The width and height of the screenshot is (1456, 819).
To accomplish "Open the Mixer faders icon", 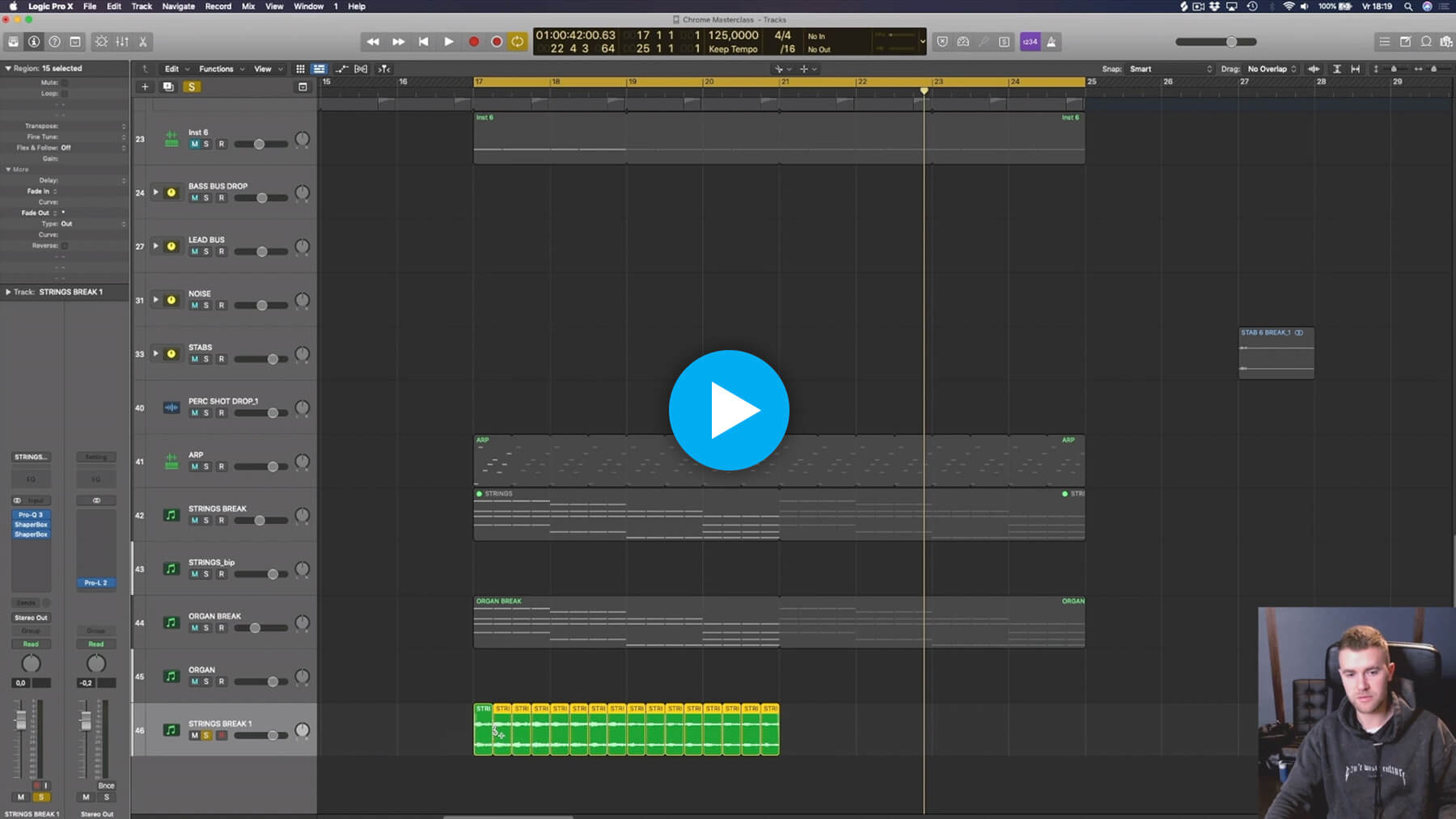I will [122, 41].
